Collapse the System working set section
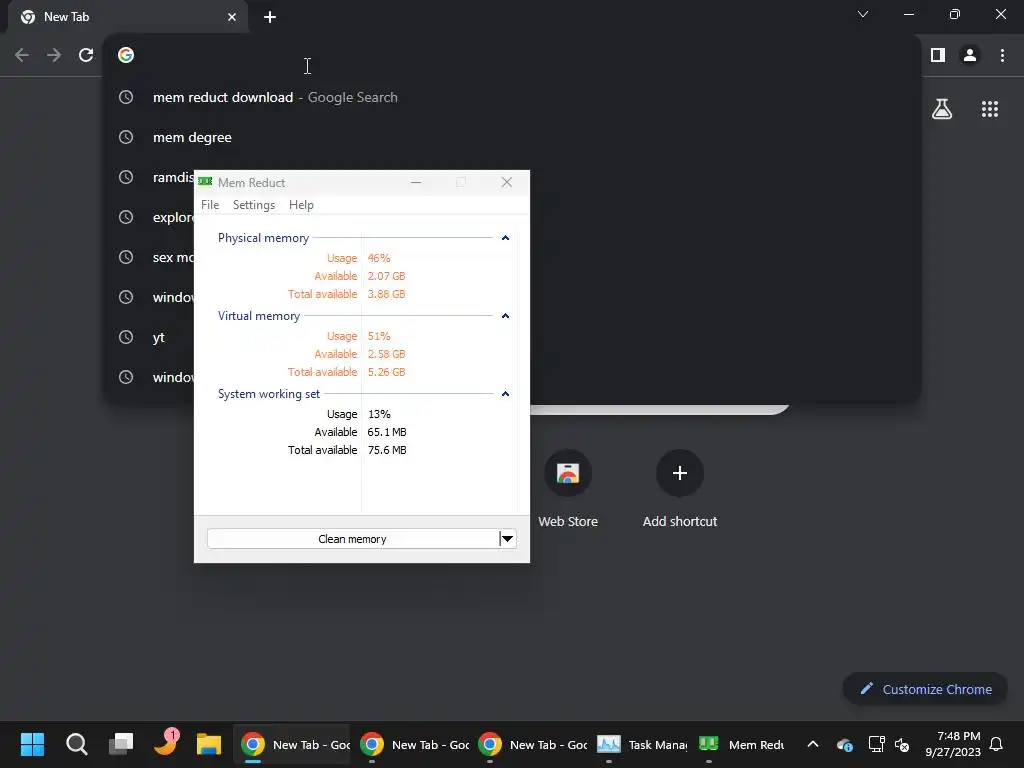 tap(505, 394)
